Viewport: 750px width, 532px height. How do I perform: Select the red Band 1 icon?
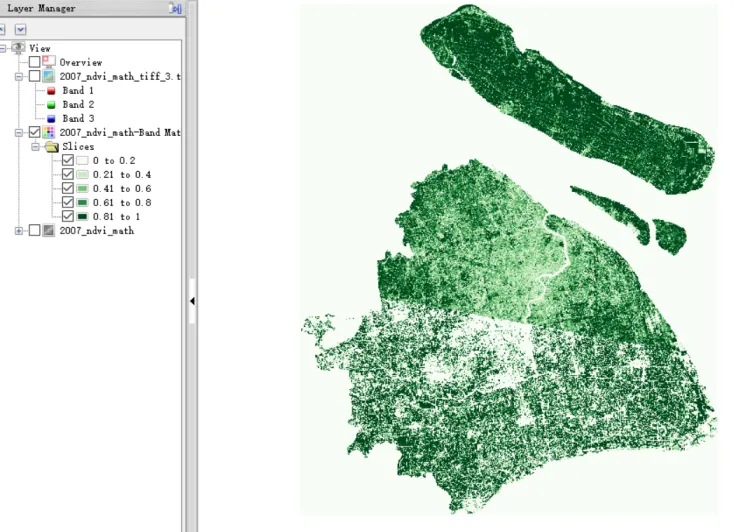click(50, 90)
